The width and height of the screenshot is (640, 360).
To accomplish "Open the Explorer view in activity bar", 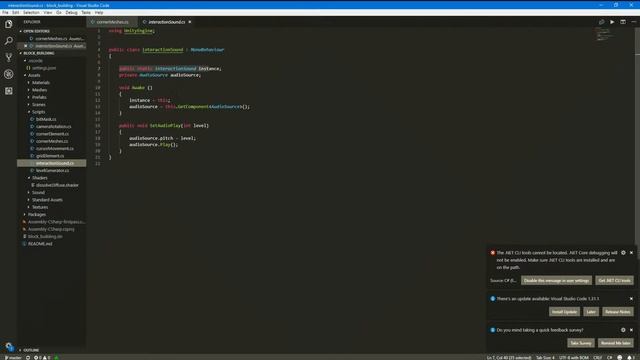I will (9, 24).
